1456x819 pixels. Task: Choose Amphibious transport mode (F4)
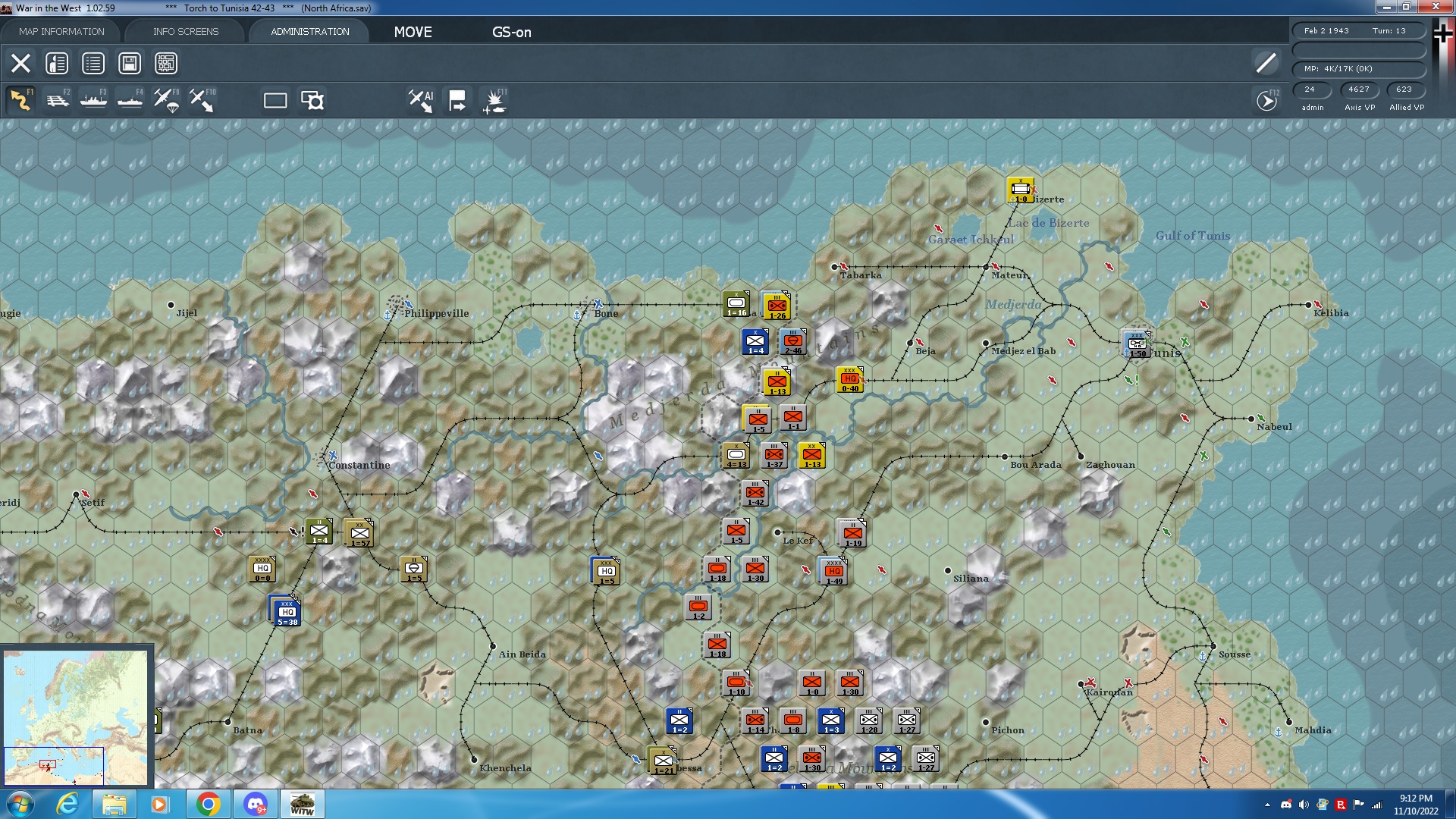(130, 100)
